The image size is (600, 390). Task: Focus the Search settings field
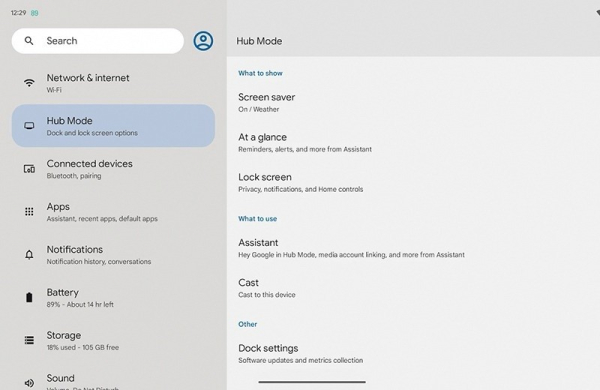[x=98, y=41]
